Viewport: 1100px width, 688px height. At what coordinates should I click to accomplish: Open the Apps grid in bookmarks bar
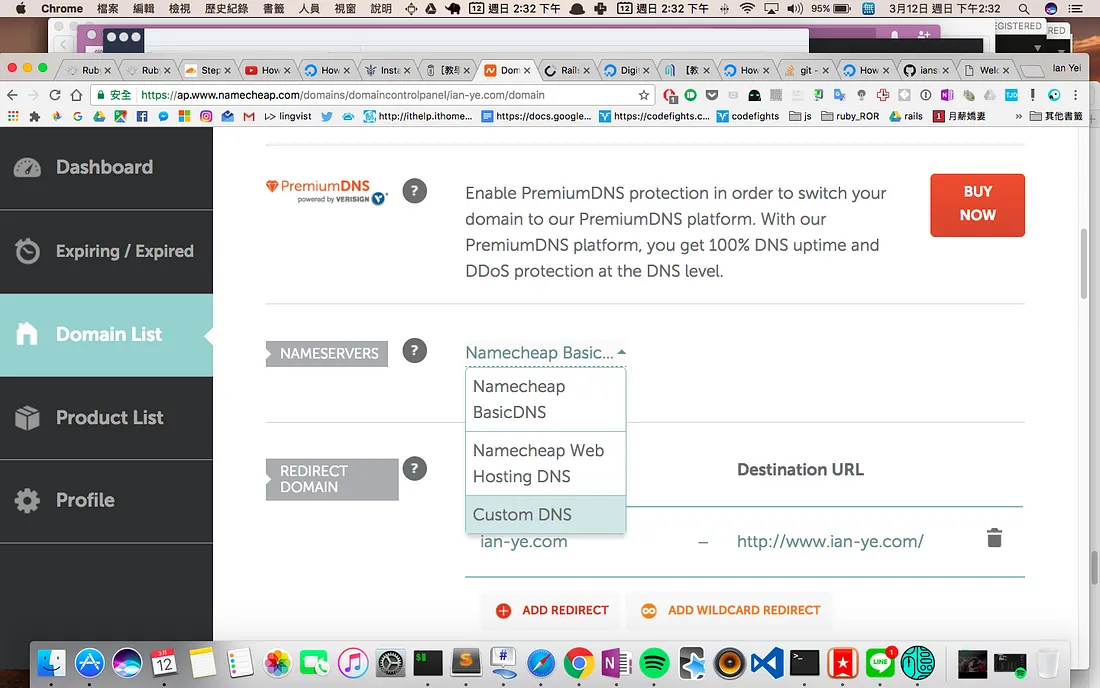click(13, 116)
